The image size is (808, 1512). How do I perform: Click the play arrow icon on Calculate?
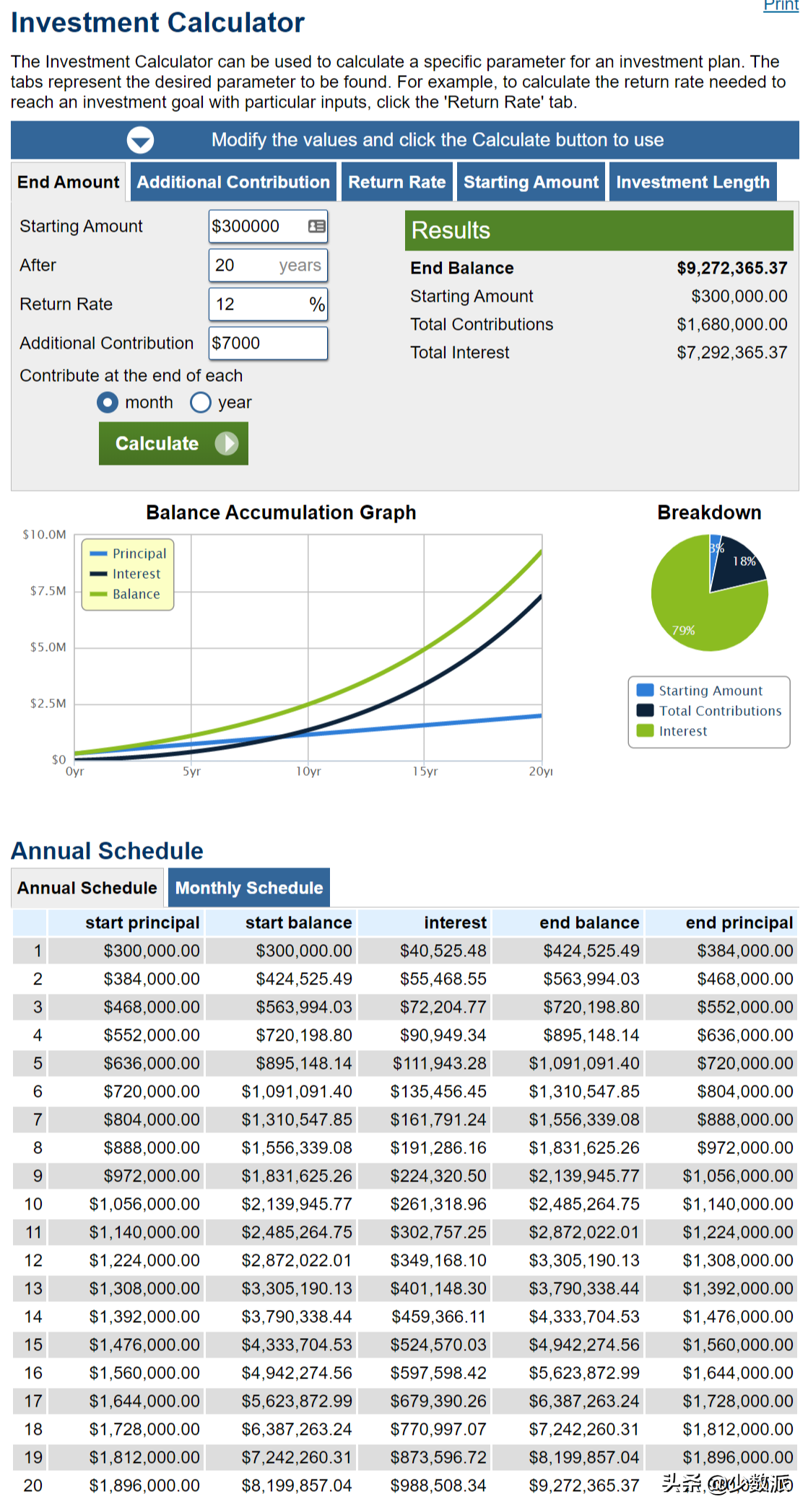pyautogui.click(x=226, y=443)
